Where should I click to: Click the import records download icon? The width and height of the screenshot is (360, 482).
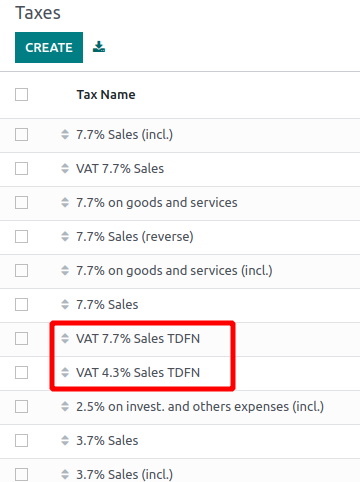click(99, 47)
